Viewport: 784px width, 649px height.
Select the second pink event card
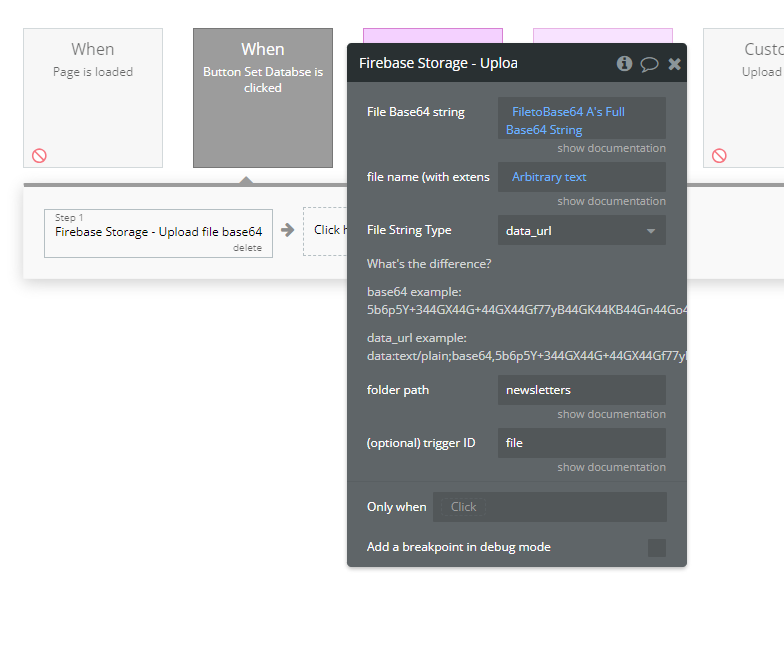point(603,36)
